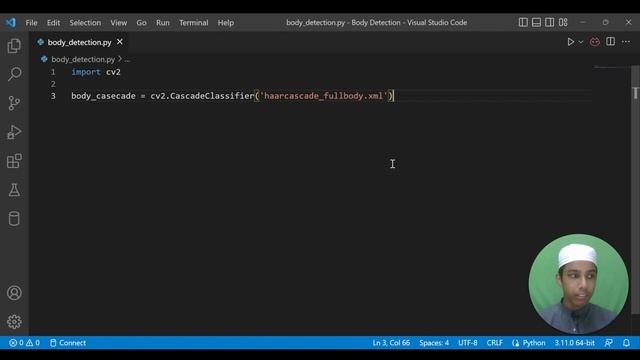
Task: Open the Search view
Action: tap(14, 74)
